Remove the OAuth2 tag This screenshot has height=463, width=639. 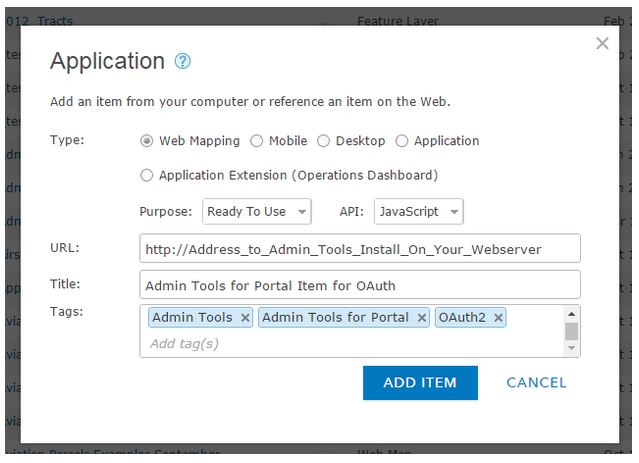point(498,317)
